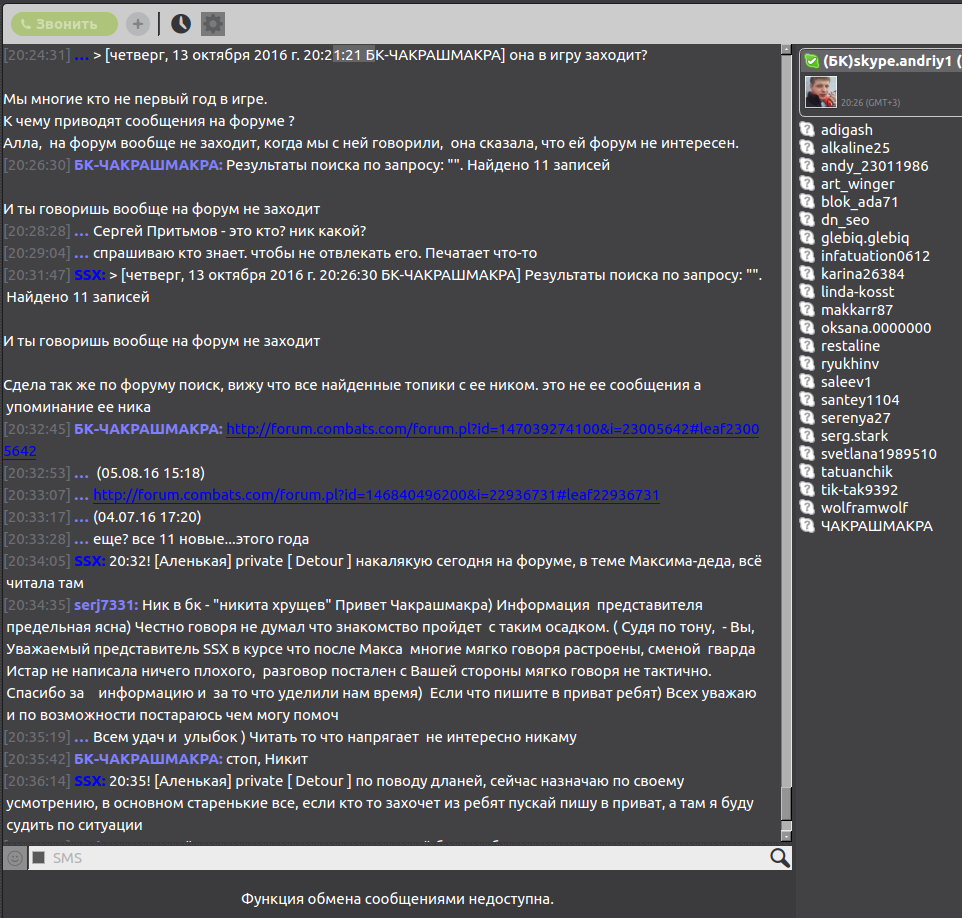Select participant name glebiq.glebiq
Image resolution: width=962 pixels, height=918 pixels.
point(865,238)
